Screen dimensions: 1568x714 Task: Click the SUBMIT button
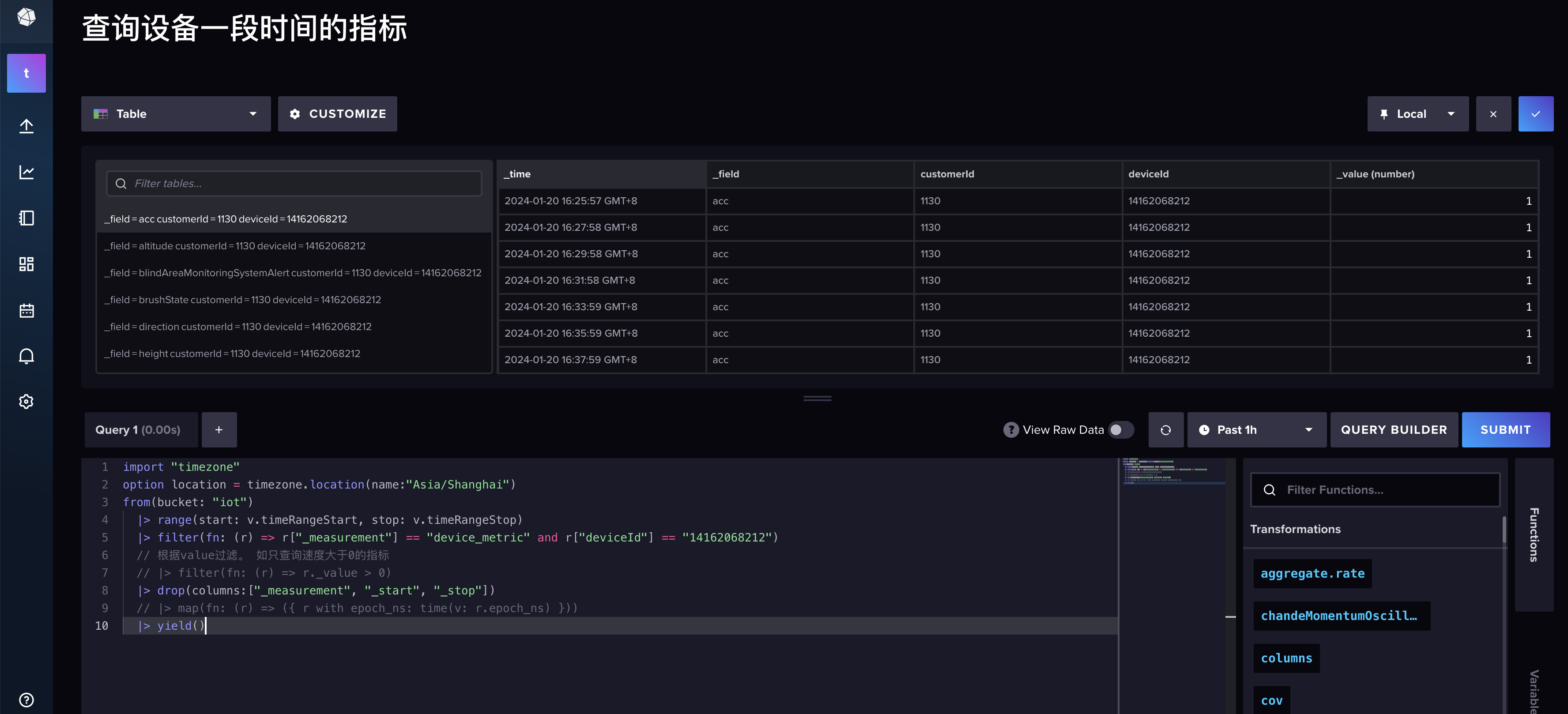pos(1505,430)
